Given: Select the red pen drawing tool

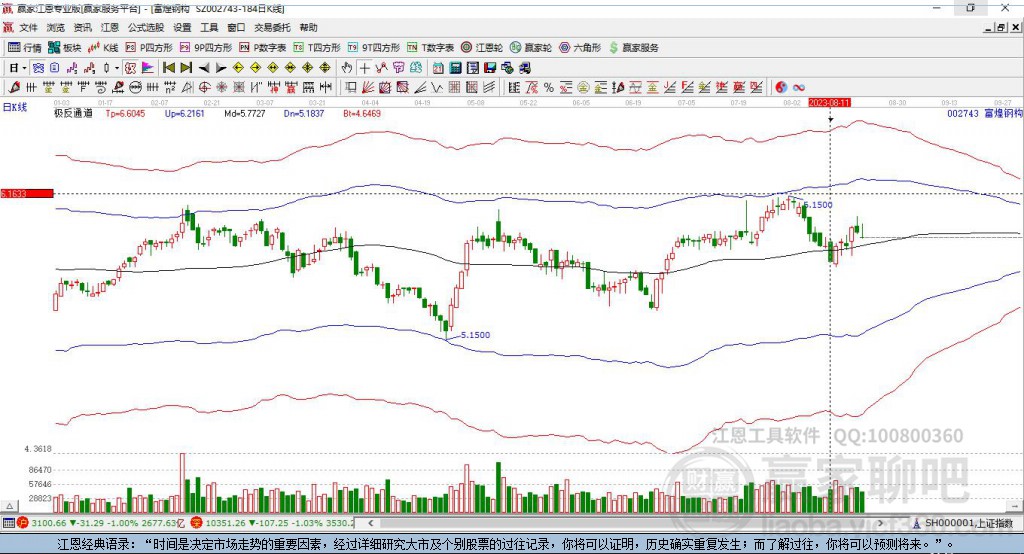Looking at the screenshot, I should pyautogui.click(x=14, y=87).
